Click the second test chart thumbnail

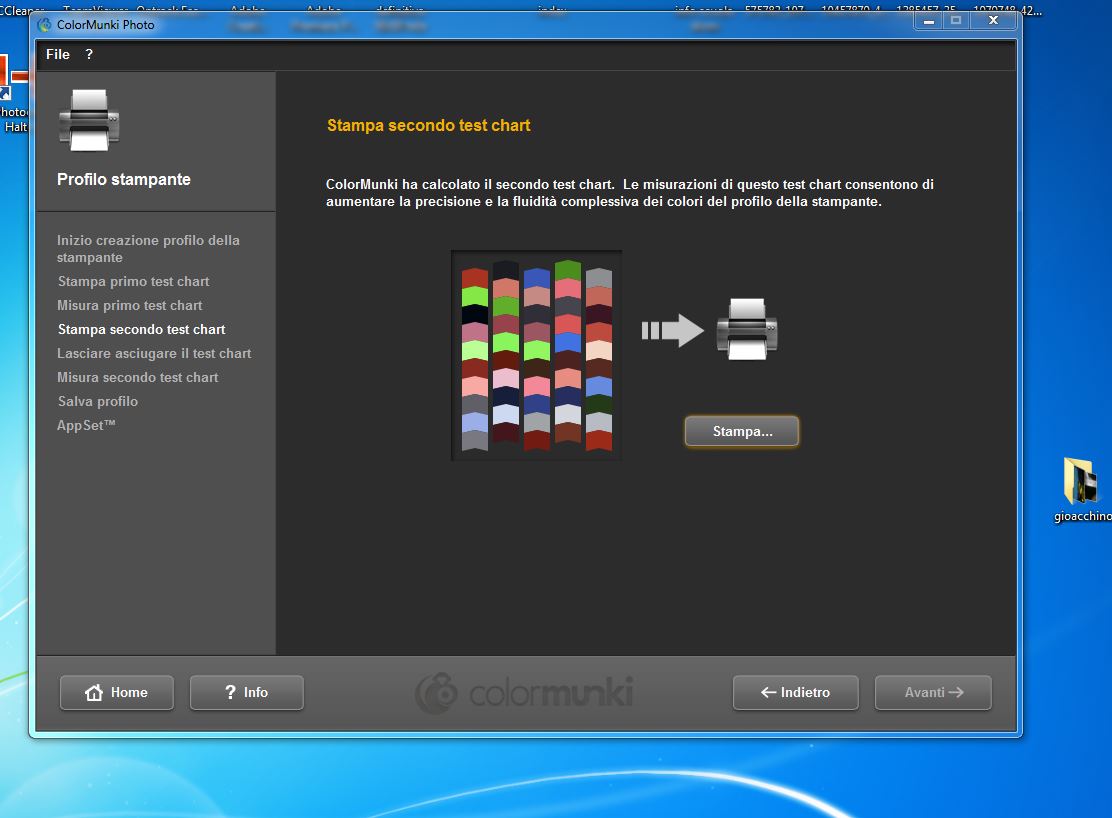pyautogui.click(x=537, y=355)
